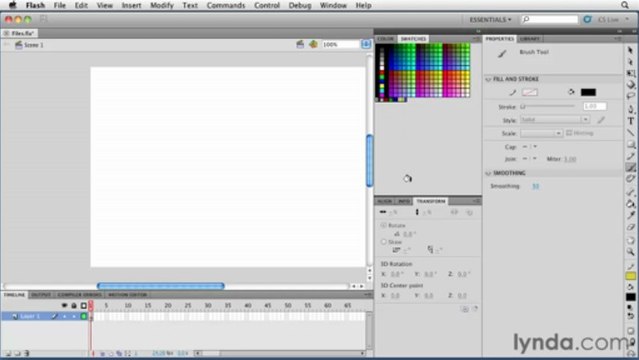Image resolution: width=639 pixels, height=360 pixels.
Task: Select the Skew radio button
Action: point(383,242)
